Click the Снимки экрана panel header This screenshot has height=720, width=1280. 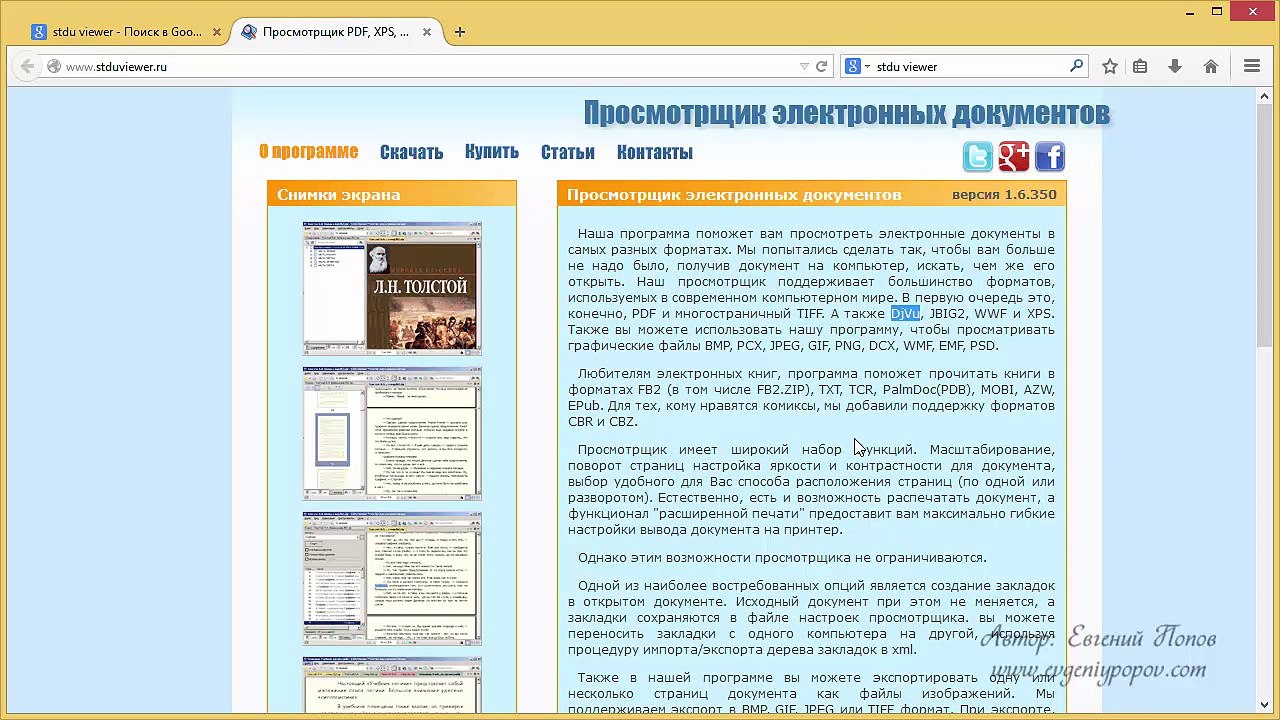(x=392, y=194)
